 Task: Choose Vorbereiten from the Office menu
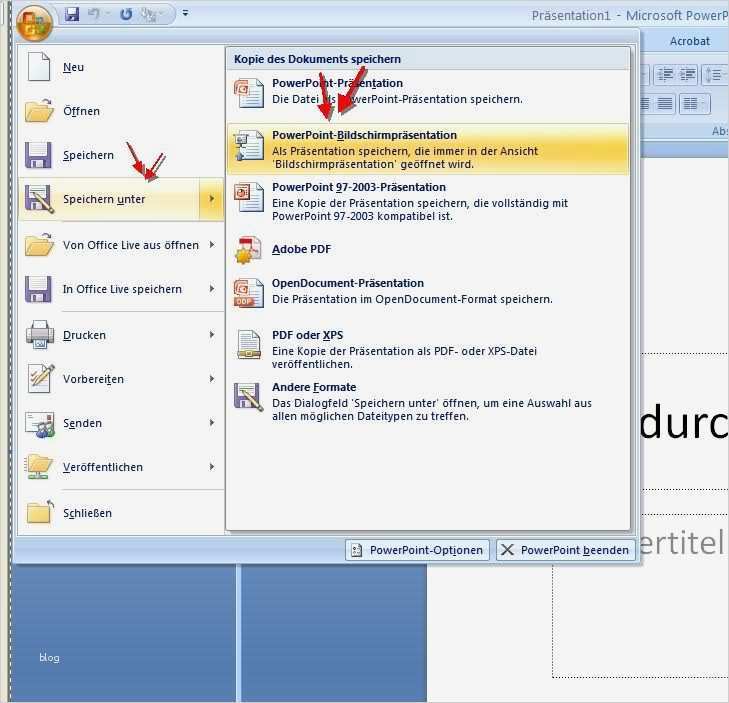tap(121, 379)
